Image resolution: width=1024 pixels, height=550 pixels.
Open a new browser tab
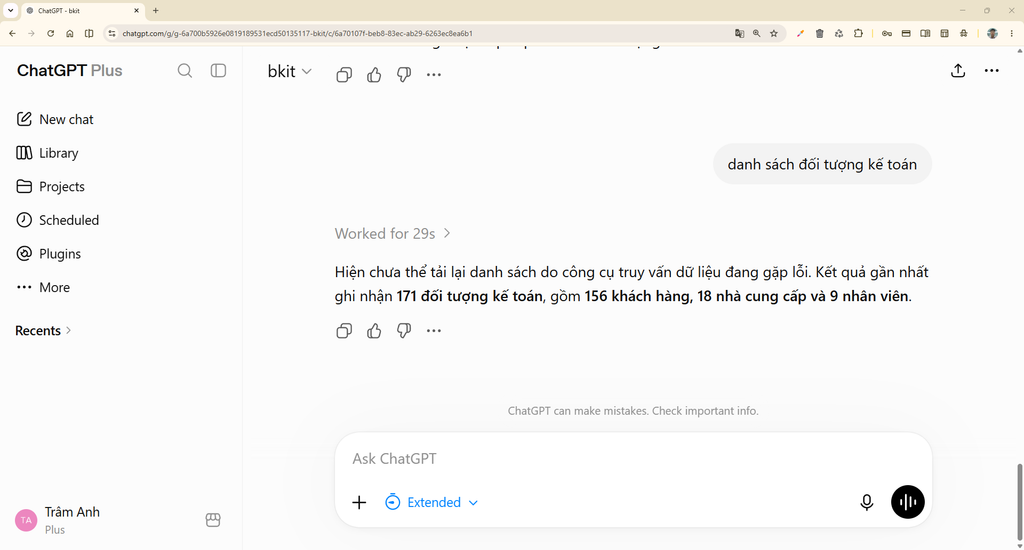155,10
